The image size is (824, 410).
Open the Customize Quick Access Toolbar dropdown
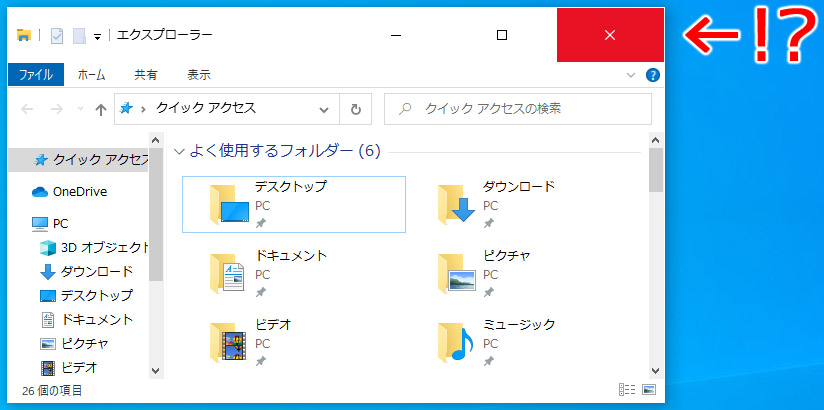click(x=97, y=36)
